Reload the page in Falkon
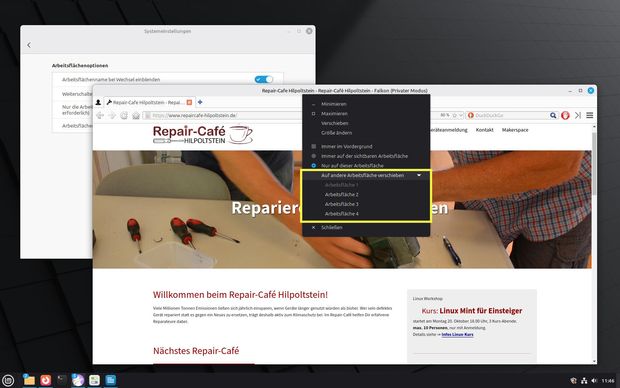The width and height of the screenshot is (620, 388). tap(124, 115)
